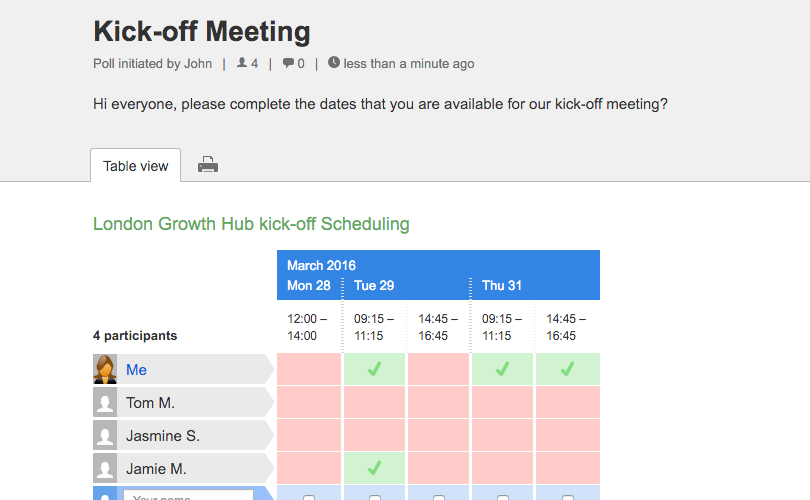Image resolution: width=810 pixels, height=500 pixels.
Task: Click London Growth Hub kick-off Scheduling heading
Action: point(251,224)
